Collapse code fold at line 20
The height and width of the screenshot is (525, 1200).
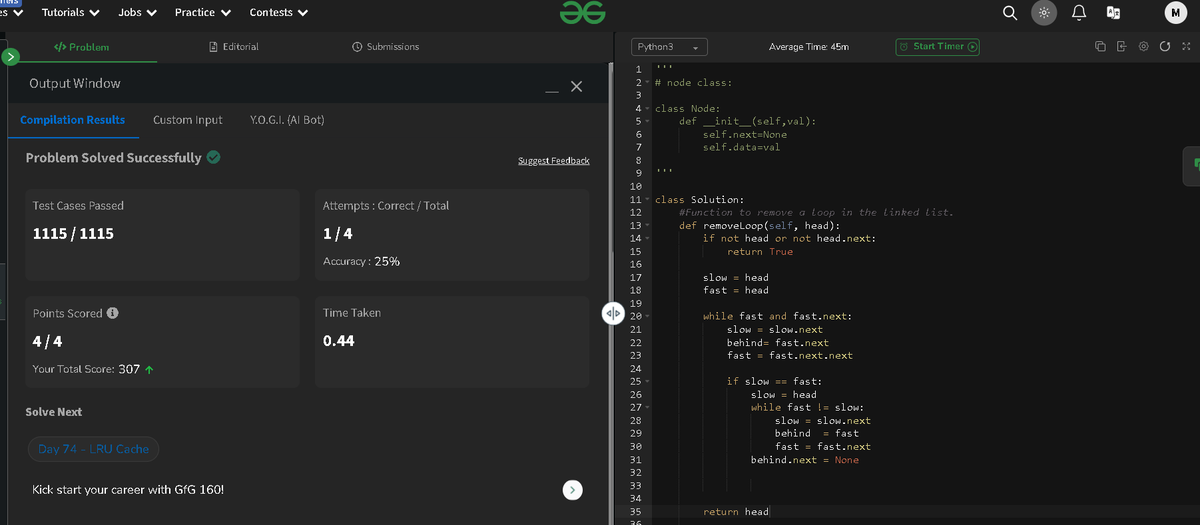tap(647, 317)
